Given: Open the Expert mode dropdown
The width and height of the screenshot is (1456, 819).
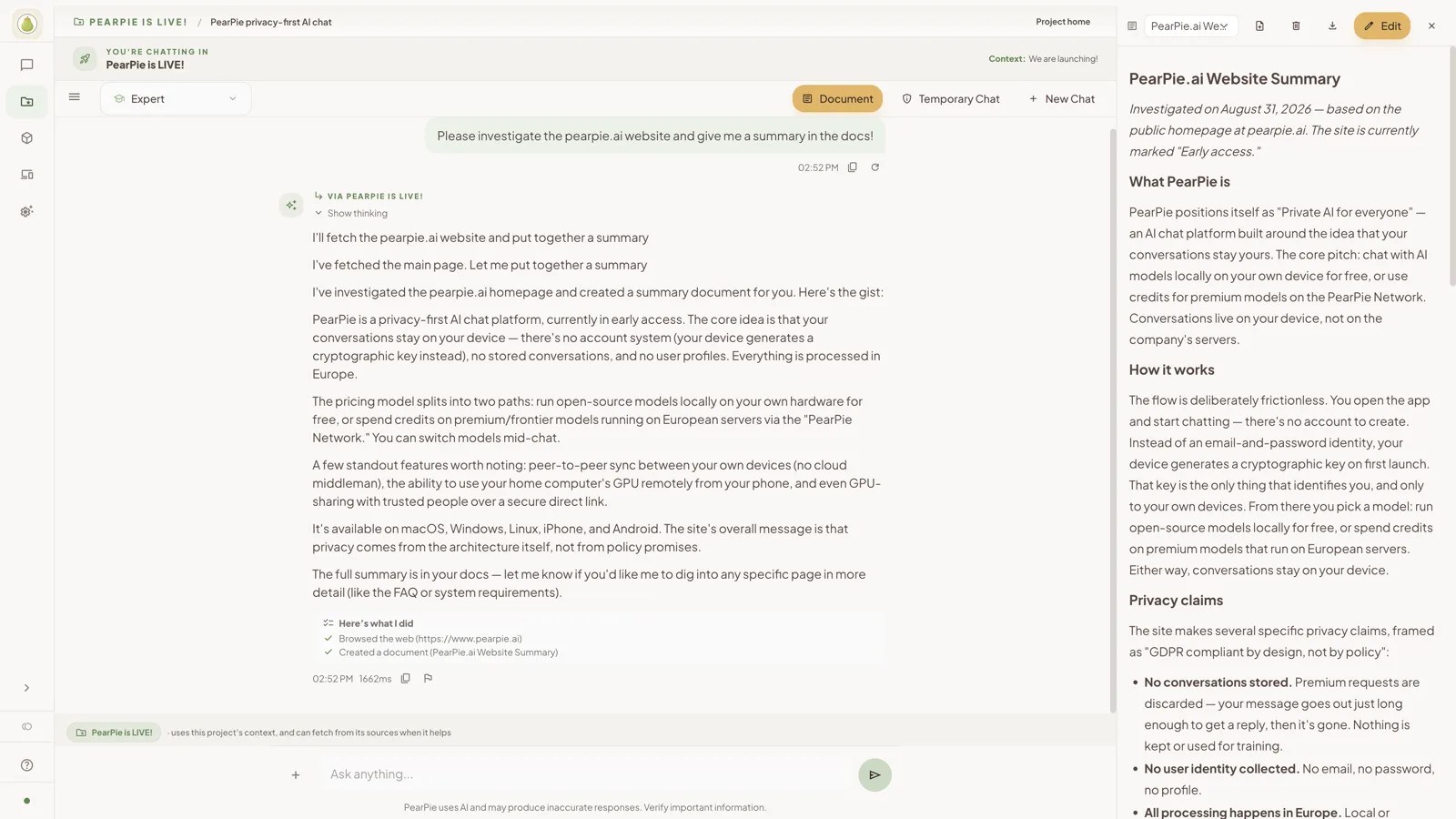Looking at the screenshot, I should (176, 98).
